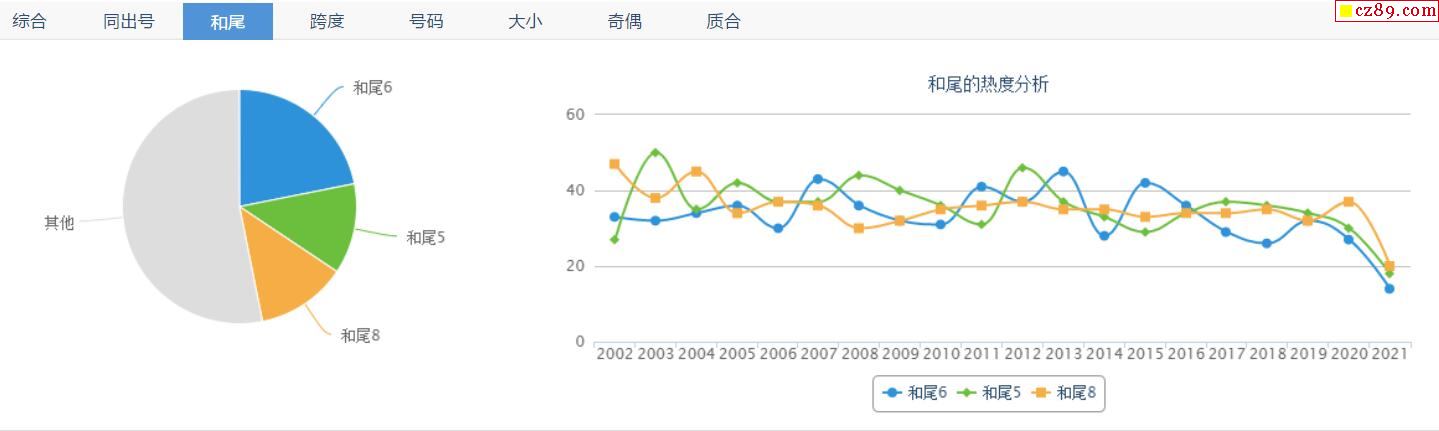Toggle 和尾5 series in chart legend
Screen dimensions: 1439x431
tap(991, 393)
